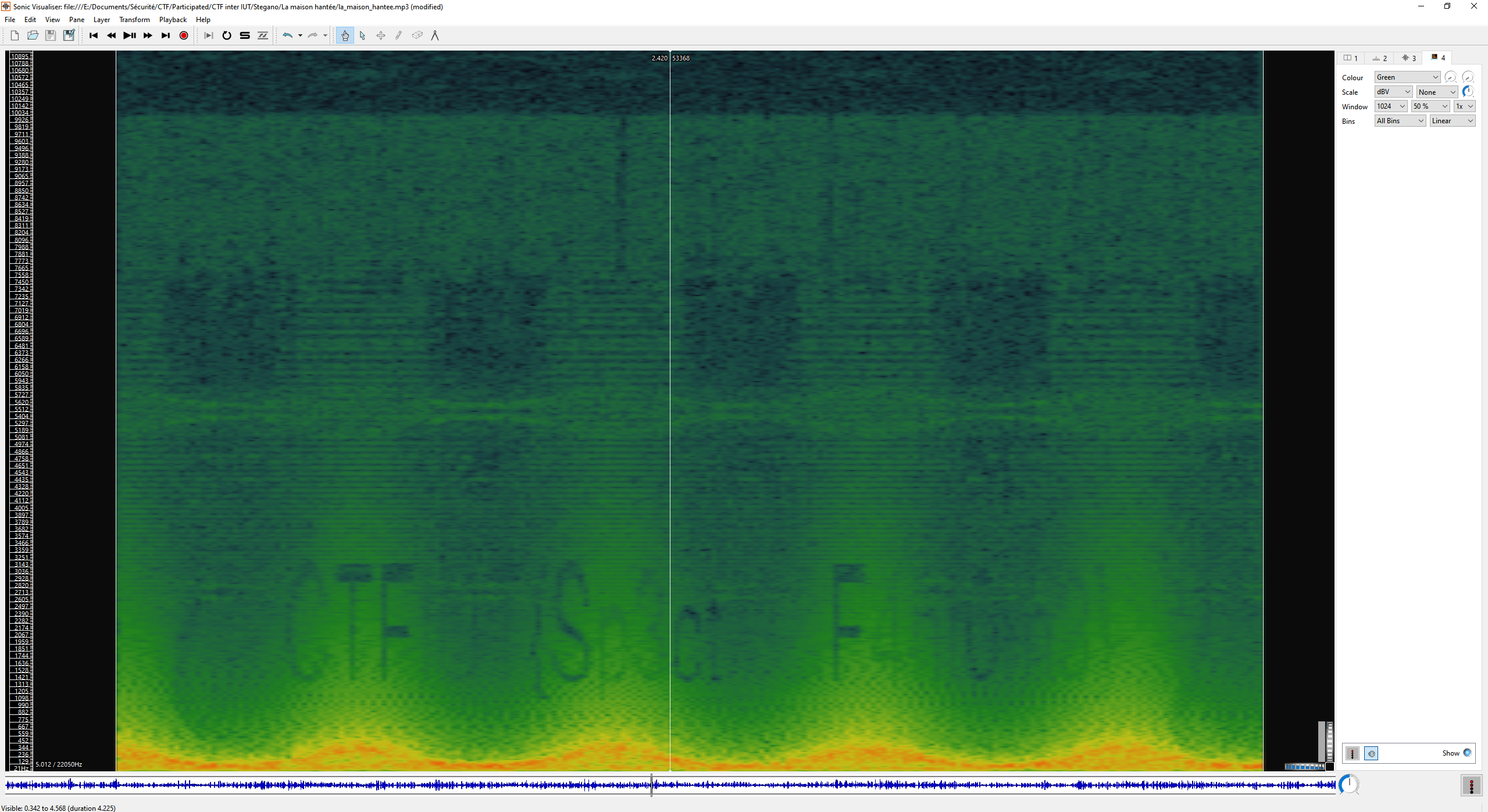Viewport: 1488px width, 812px height.
Task: Toggle Constrain Playback to Selection
Action: coord(209,35)
